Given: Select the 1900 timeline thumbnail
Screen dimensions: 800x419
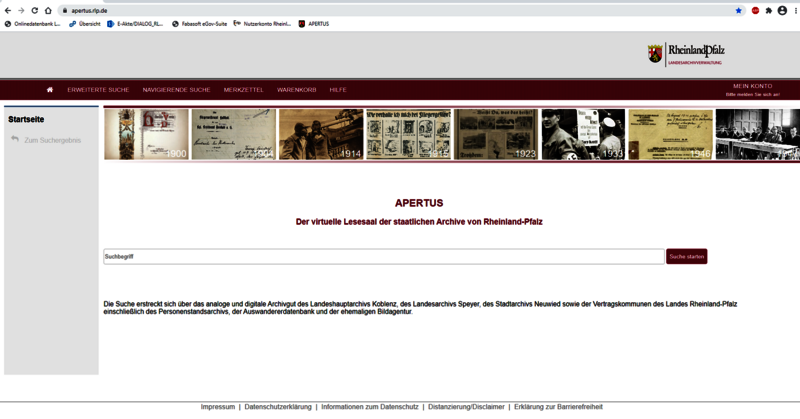Looking at the screenshot, I should coord(146,134).
